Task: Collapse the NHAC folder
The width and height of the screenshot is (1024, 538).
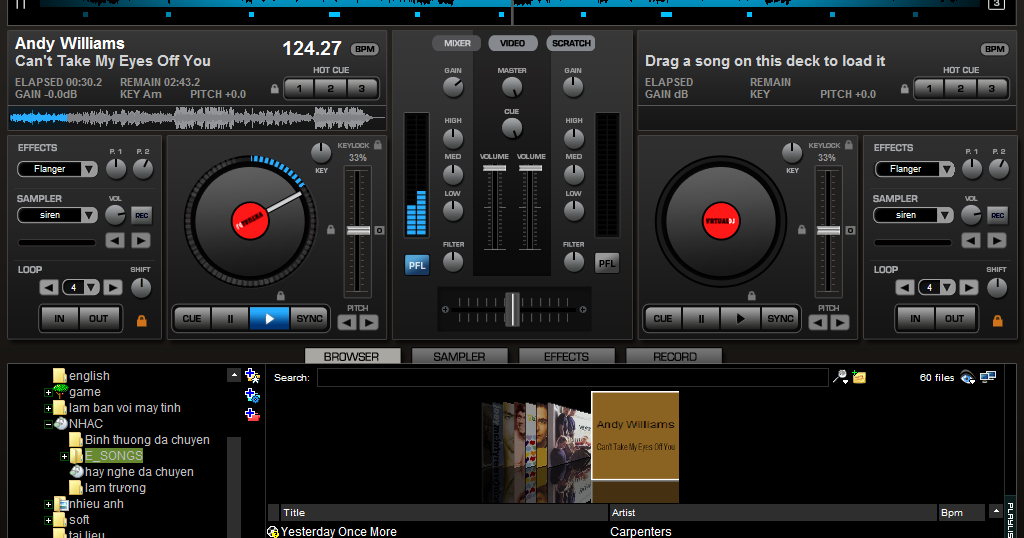Action: point(48,424)
